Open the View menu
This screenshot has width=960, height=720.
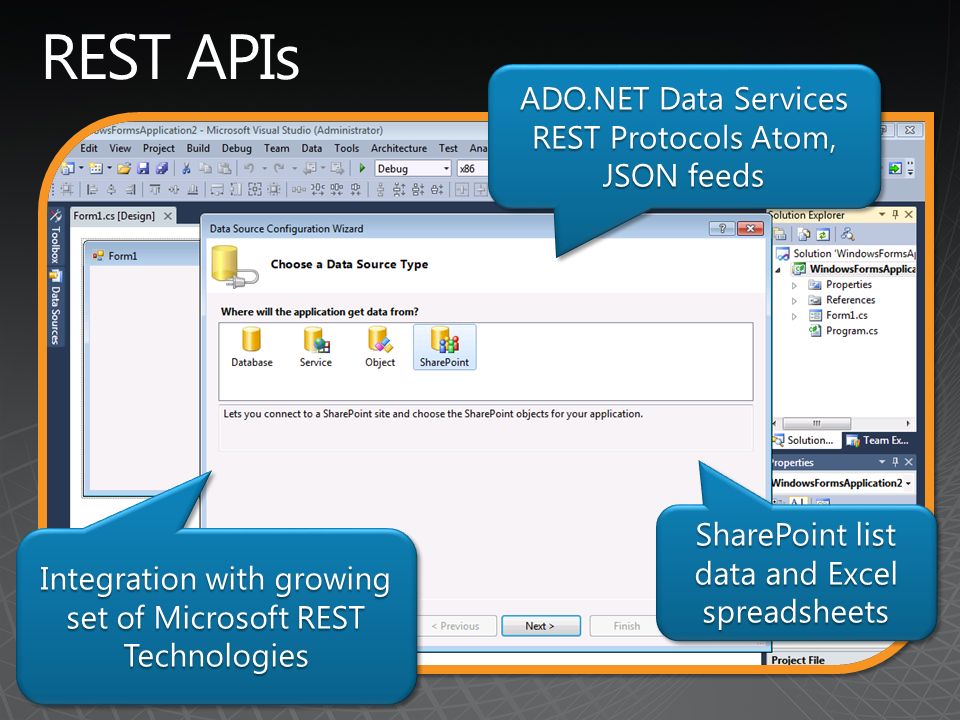[x=120, y=148]
